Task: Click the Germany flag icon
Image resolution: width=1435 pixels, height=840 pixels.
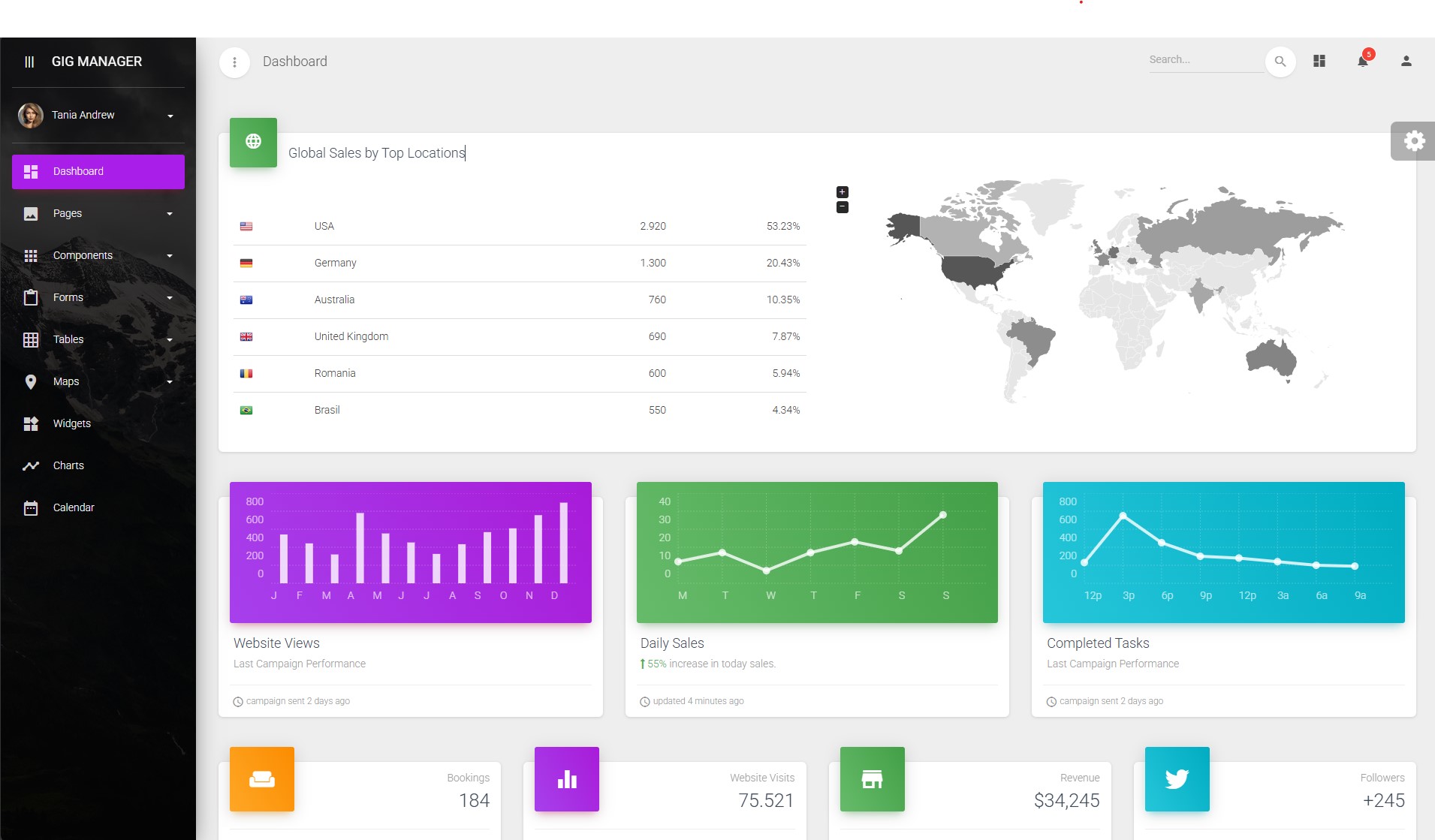Action: [246, 263]
